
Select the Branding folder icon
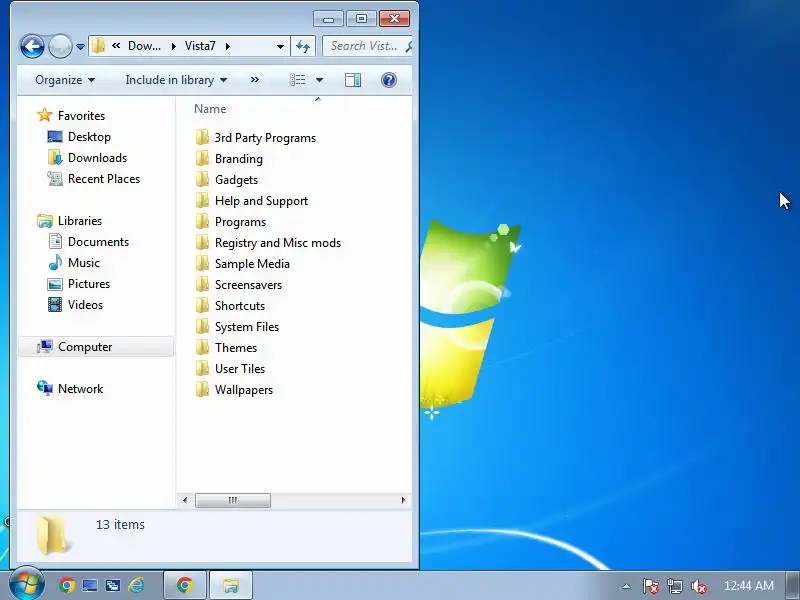(x=202, y=158)
